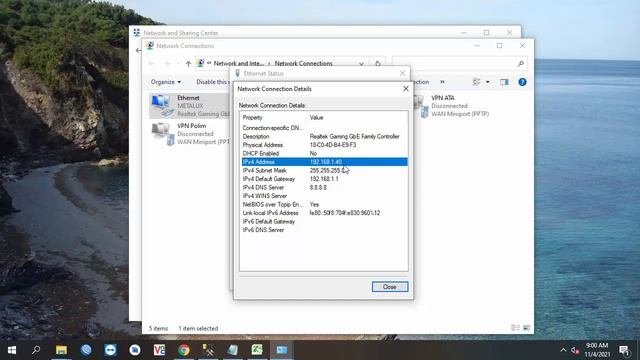640x360 pixels.
Task: Click the Back navigation arrow
Action: pyautogui.click(x=152, y=64)
